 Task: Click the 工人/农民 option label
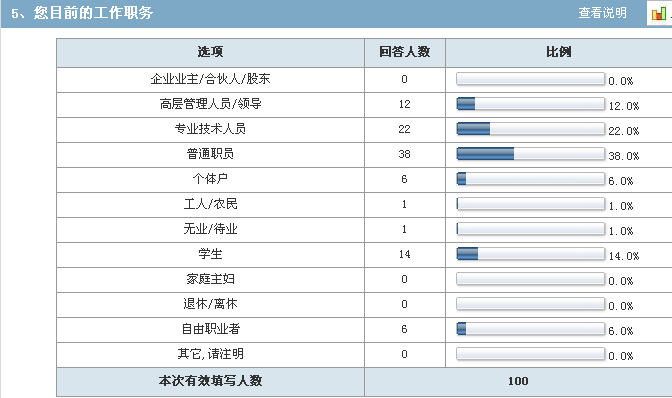(x=210, y=204)
